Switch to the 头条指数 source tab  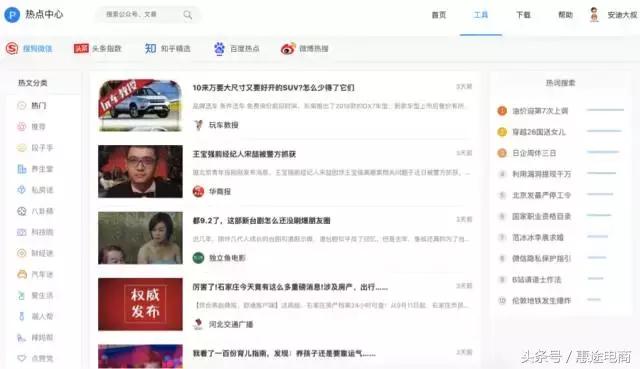98,49
